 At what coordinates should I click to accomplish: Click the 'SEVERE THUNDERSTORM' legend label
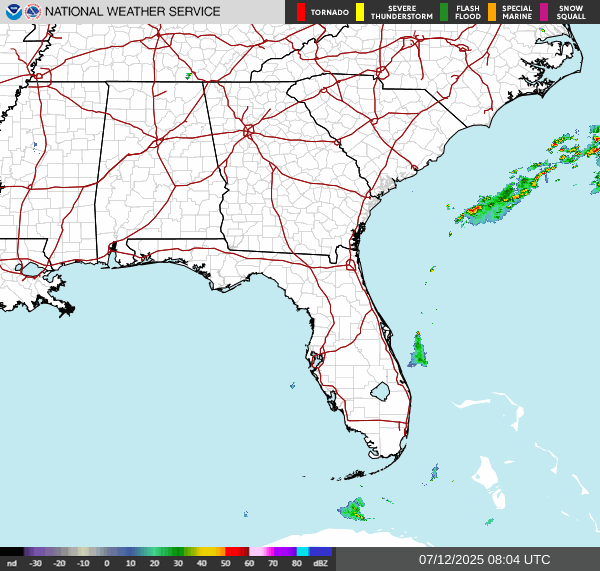[402, 13]
